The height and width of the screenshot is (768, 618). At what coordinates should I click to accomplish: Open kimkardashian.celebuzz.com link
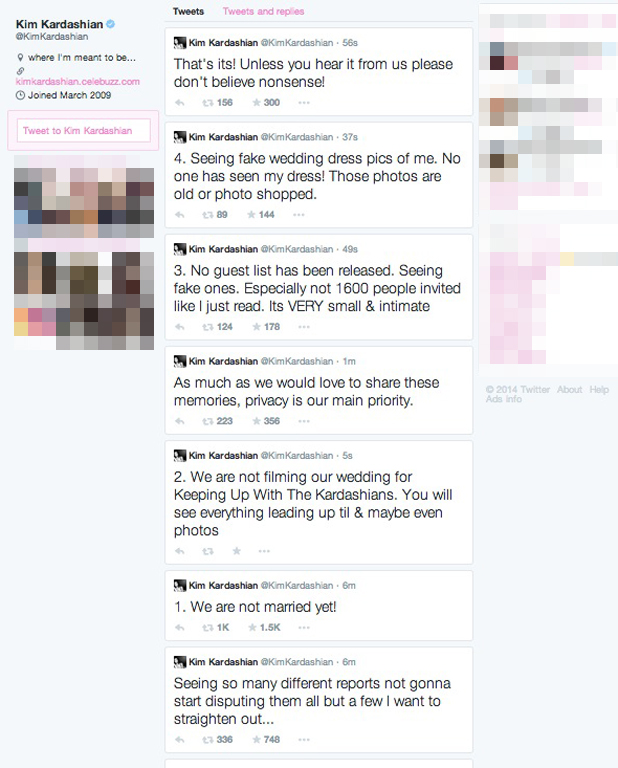point(78,82)
